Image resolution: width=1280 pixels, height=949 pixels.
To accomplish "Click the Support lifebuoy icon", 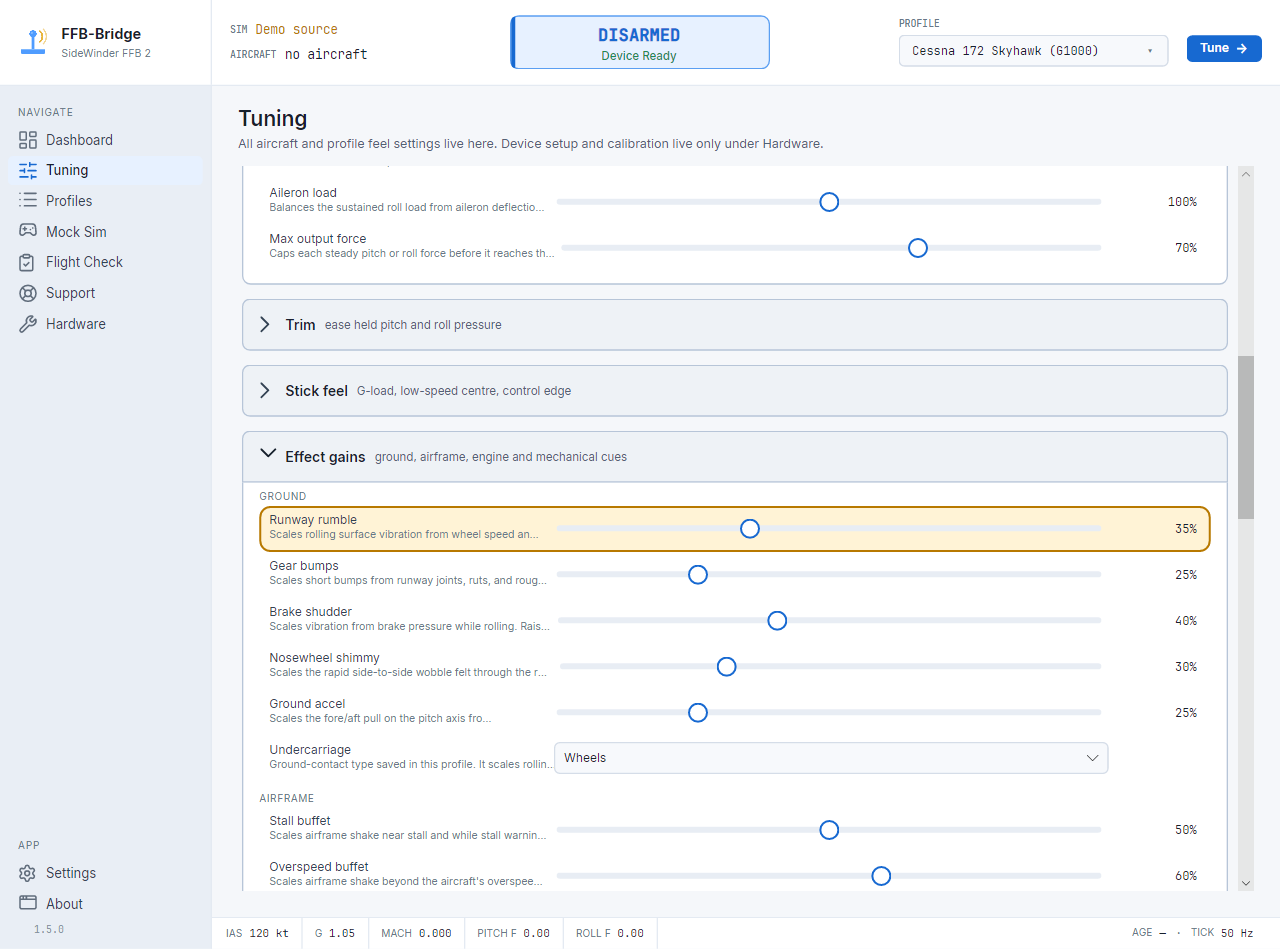I will click(28, 293).
